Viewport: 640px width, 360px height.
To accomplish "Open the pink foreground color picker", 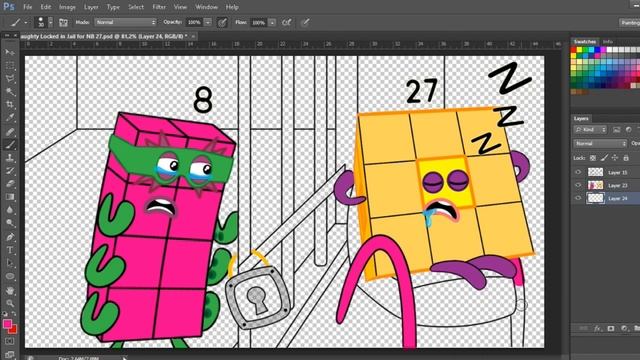I will pos(7,324).
